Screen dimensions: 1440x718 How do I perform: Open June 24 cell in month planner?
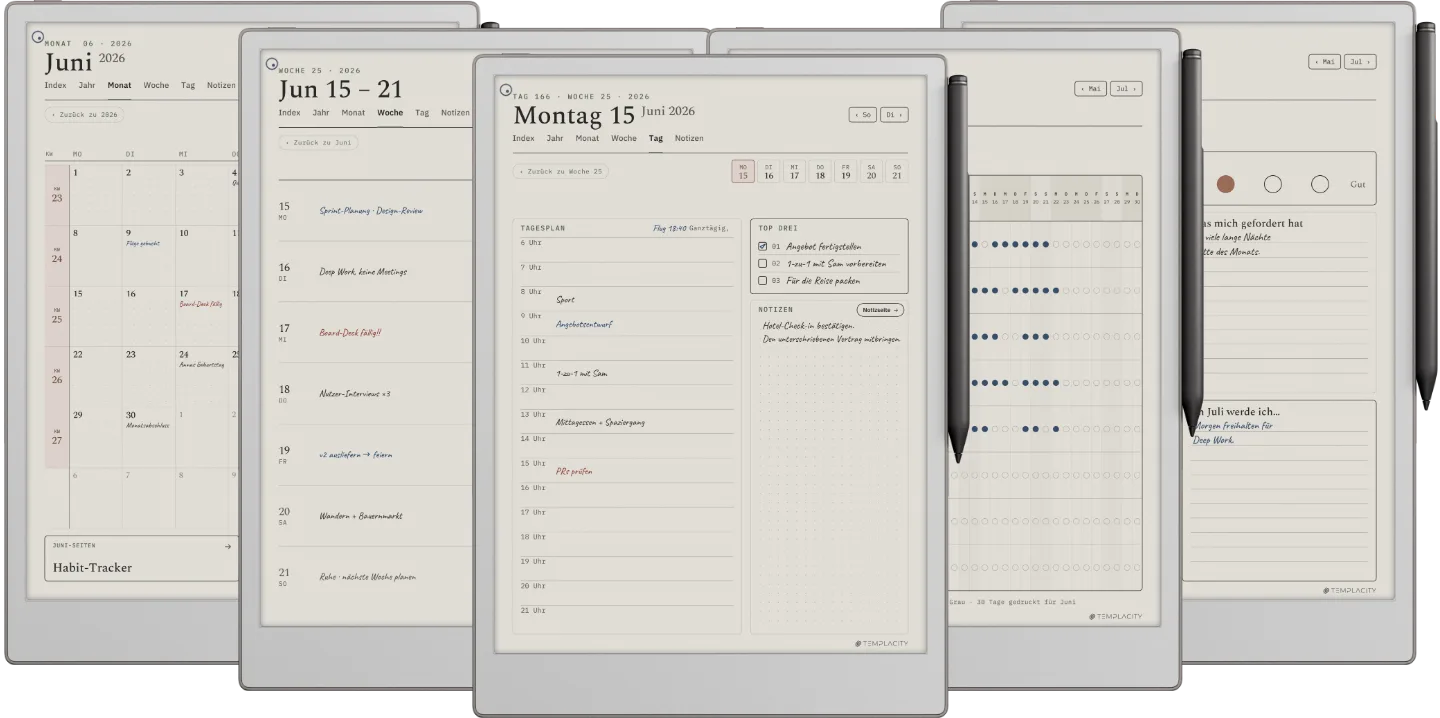click(x=203, y=376)
